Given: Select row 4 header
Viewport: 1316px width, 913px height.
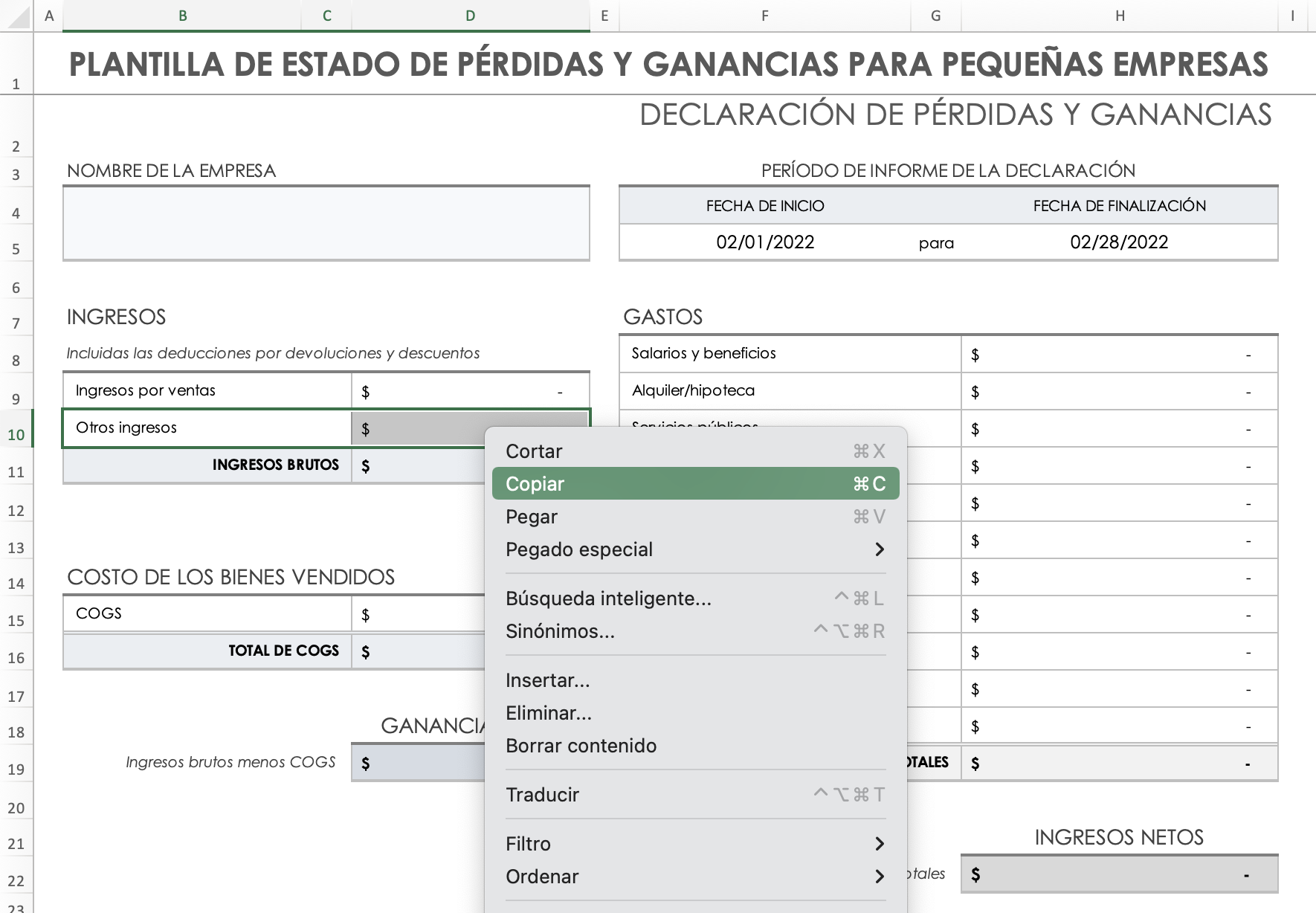Looking at the screenshot, I should tap(16, 205).
